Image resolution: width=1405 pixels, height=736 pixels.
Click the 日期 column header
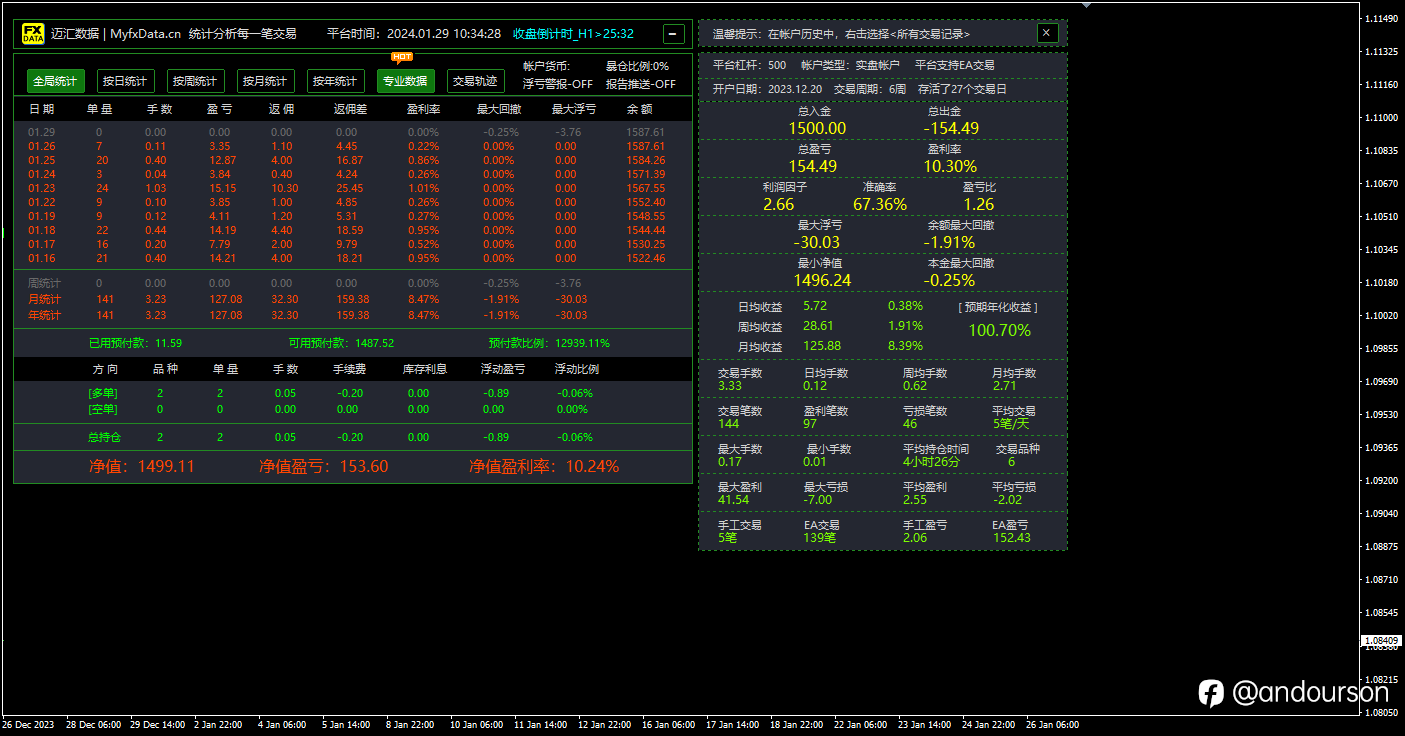[x=42, y=109]
